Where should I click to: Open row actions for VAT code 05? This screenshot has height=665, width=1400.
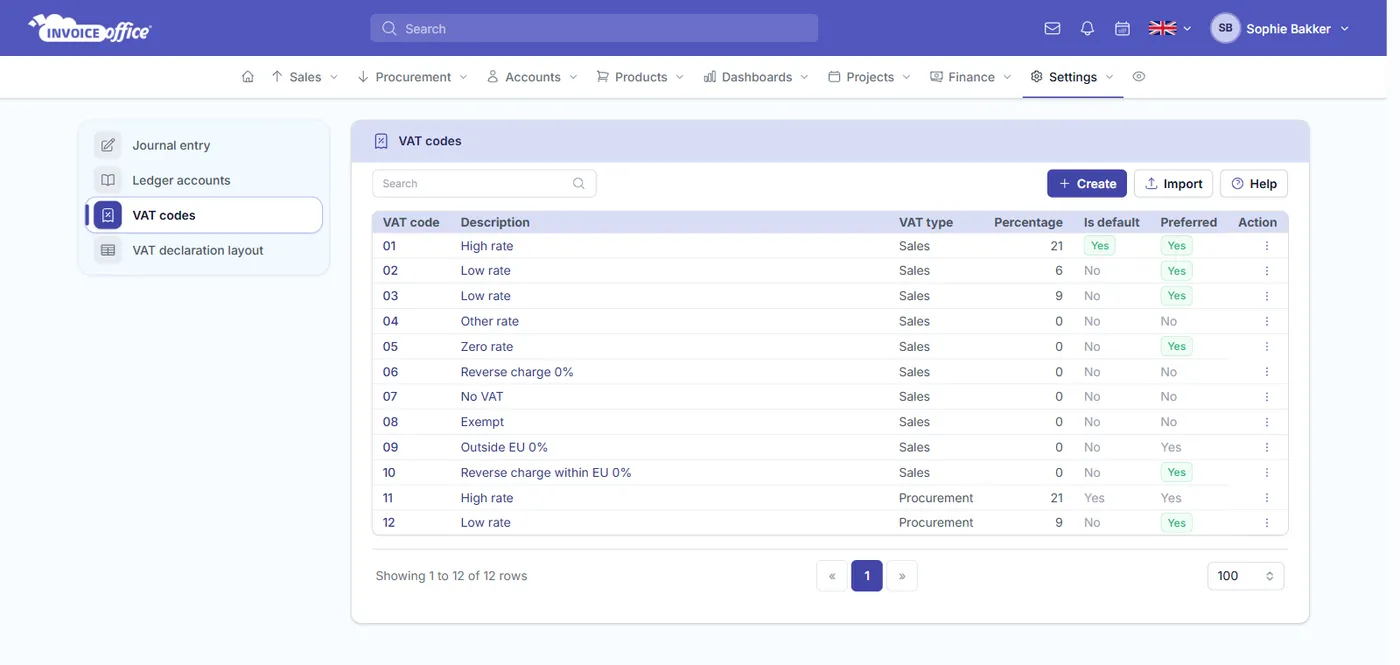point(1266,347)
